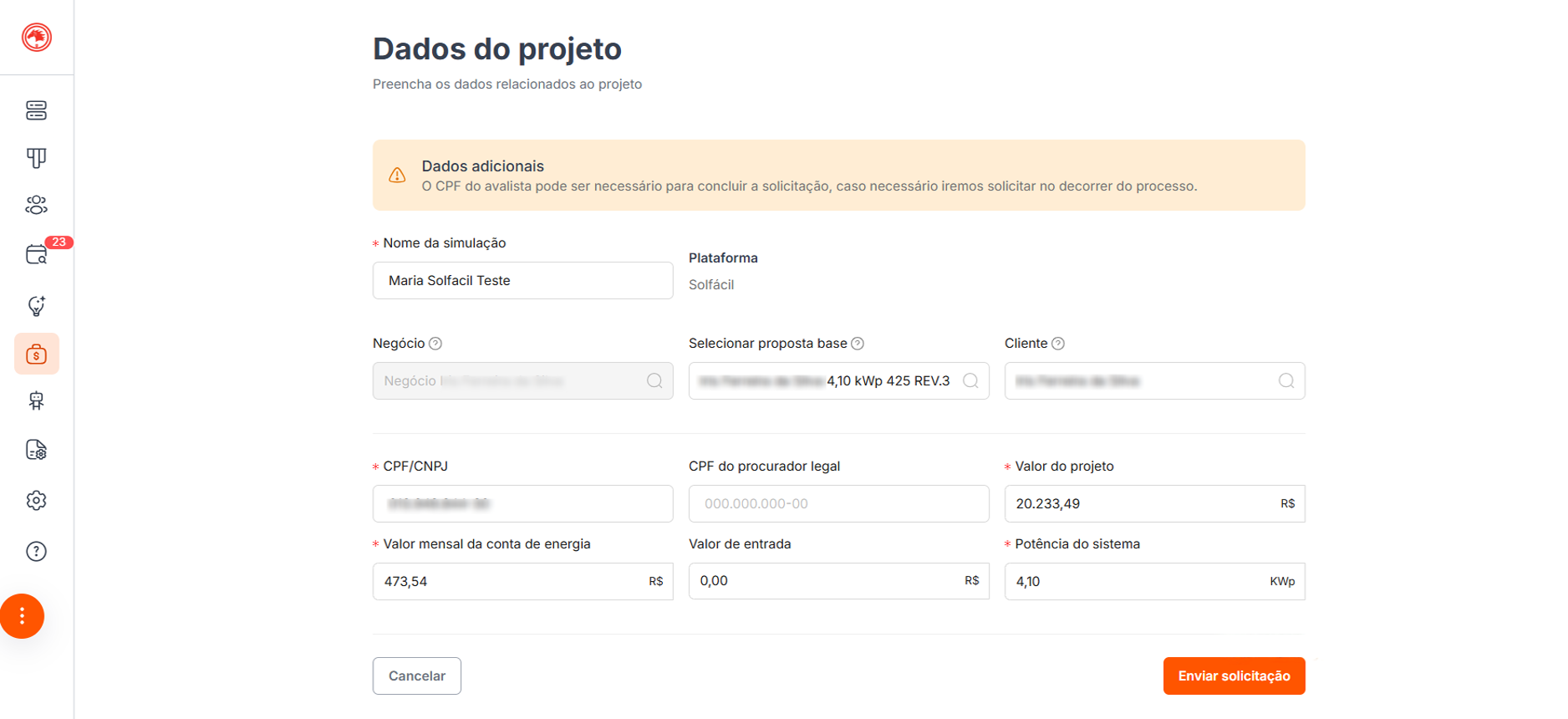Click the Enviar solicitação button
The height and width of the screenshot is (719, 1568).
point(1234,676)
